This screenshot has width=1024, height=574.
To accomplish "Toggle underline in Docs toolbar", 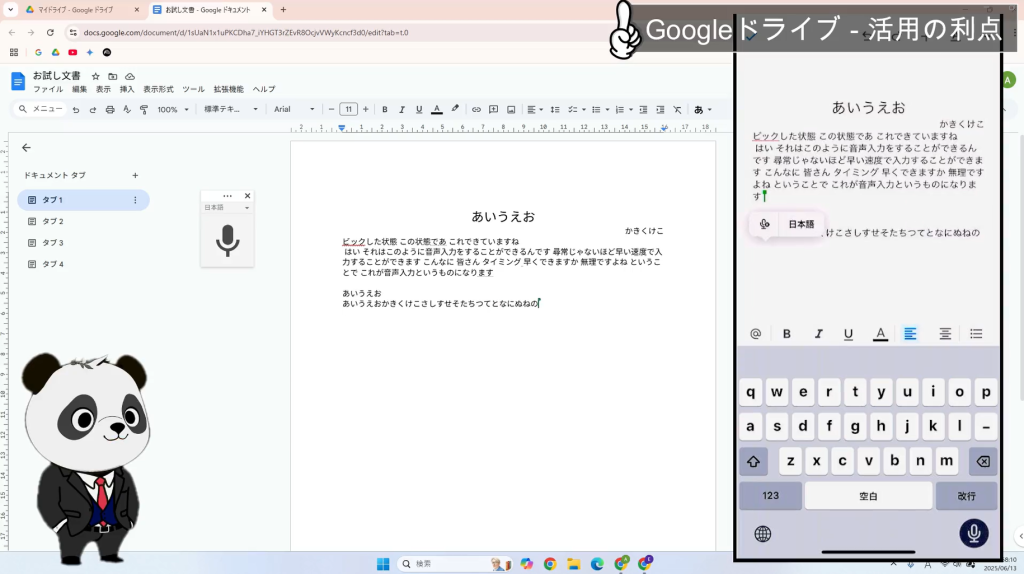I will coord(419,110).
